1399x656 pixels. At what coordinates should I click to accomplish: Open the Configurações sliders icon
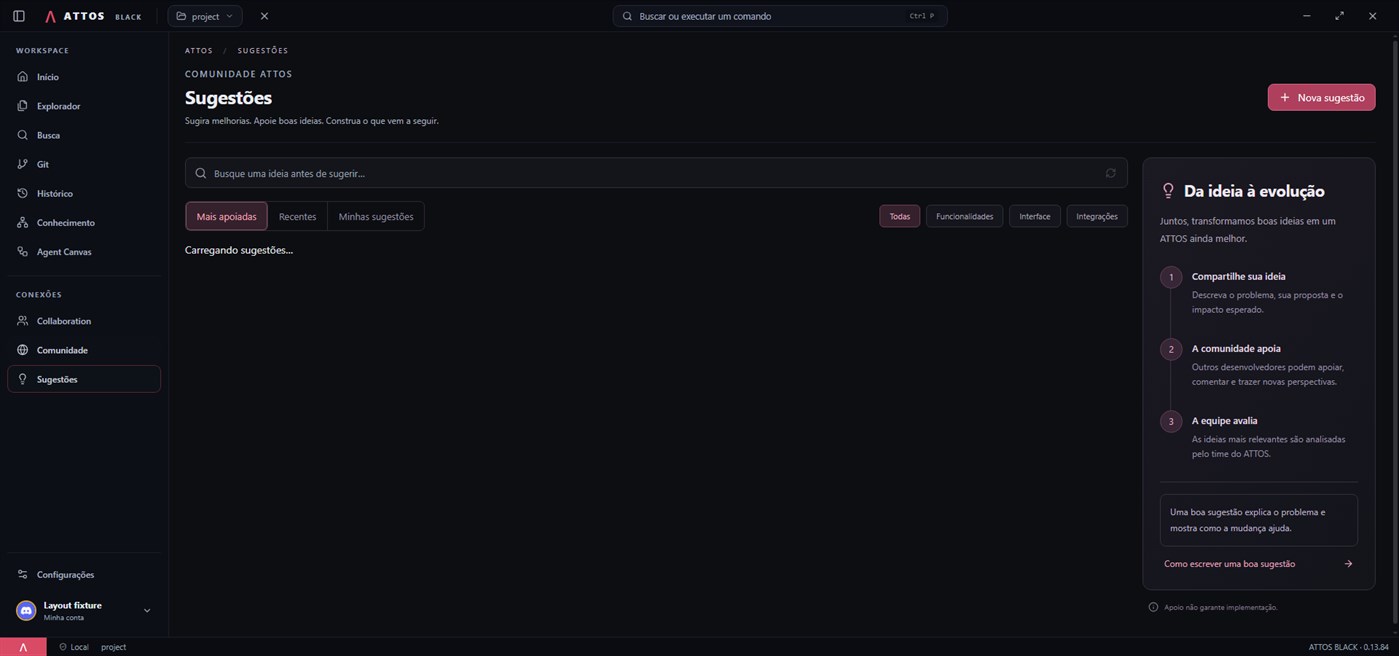tap(23, 575)
